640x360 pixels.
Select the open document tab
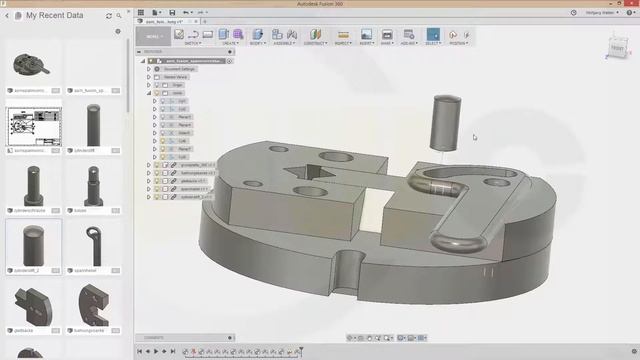tap(167, 21)
